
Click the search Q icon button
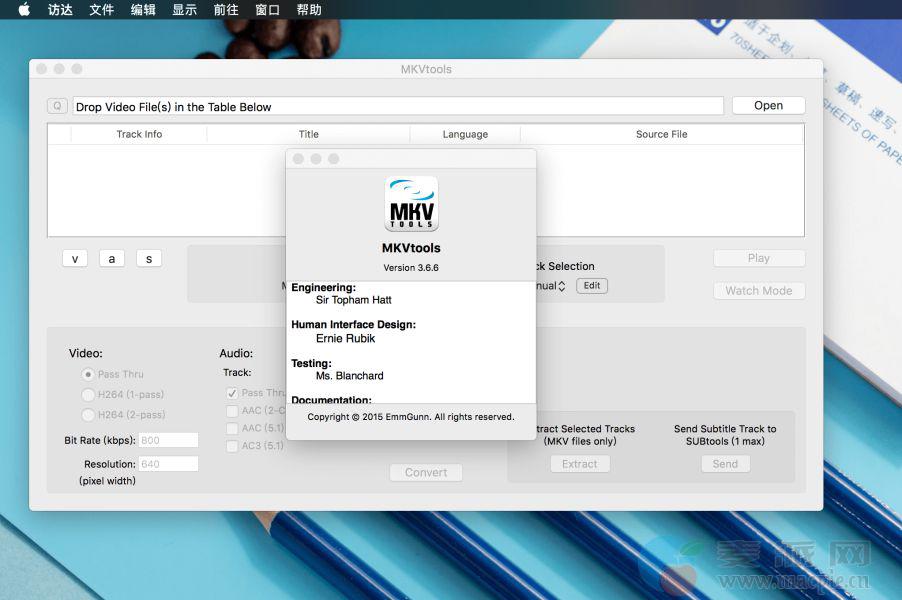(57, 106)
